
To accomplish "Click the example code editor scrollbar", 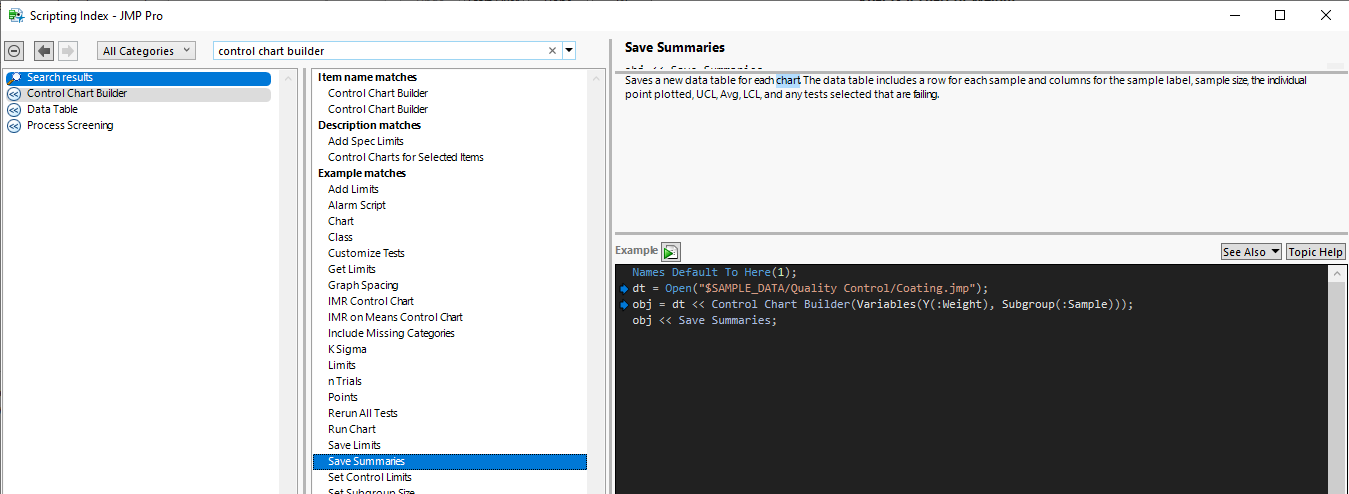I will pyautogui.click(x=1337, y=380).
